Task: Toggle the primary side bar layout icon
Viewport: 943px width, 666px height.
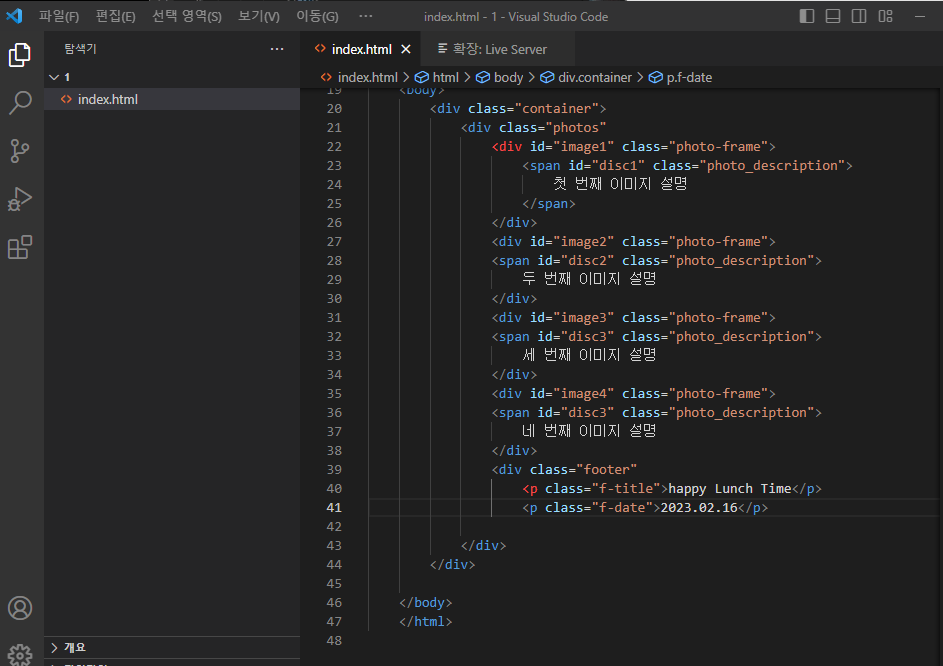Action: [x=806, y=16]
